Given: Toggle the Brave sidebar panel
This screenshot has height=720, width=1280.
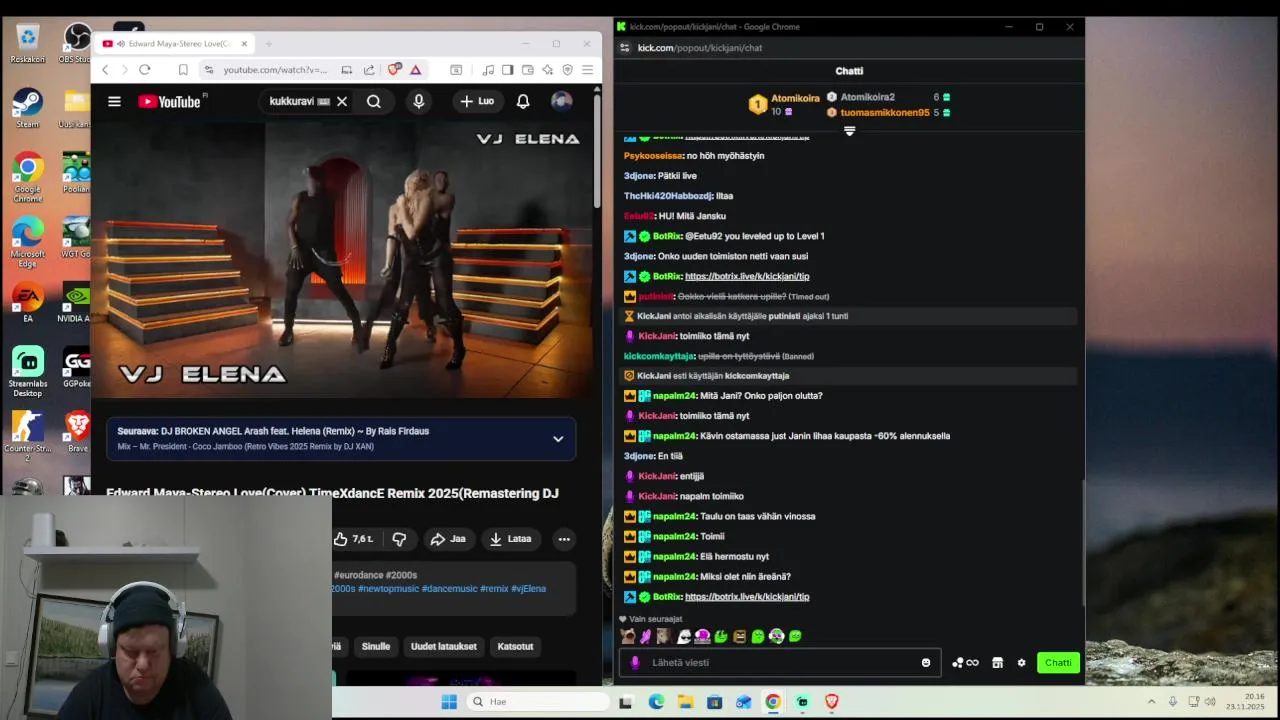Looking at the screenshot, I should [x=508, y=69].
